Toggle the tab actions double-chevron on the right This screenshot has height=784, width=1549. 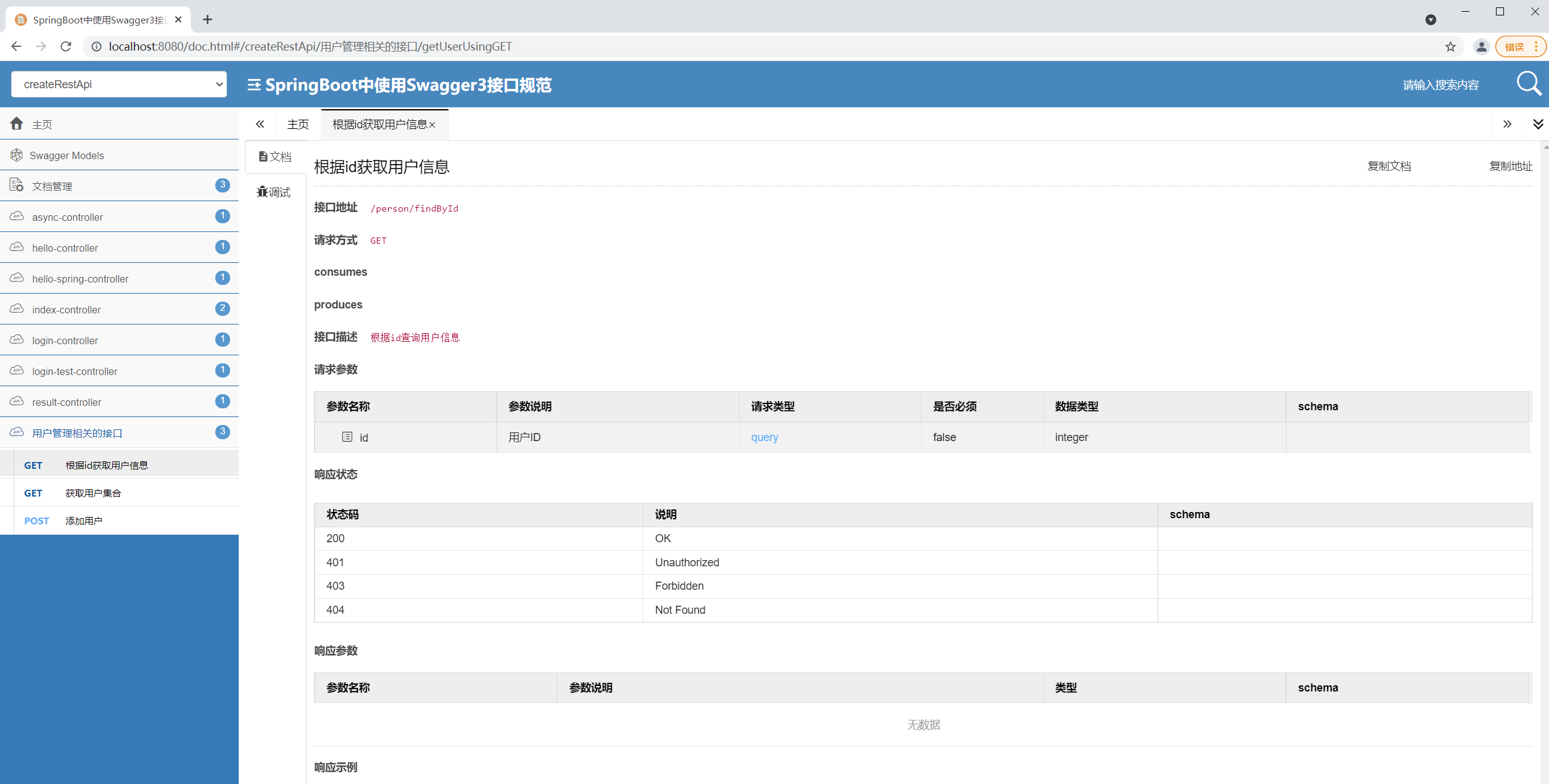pos(1537,123)
